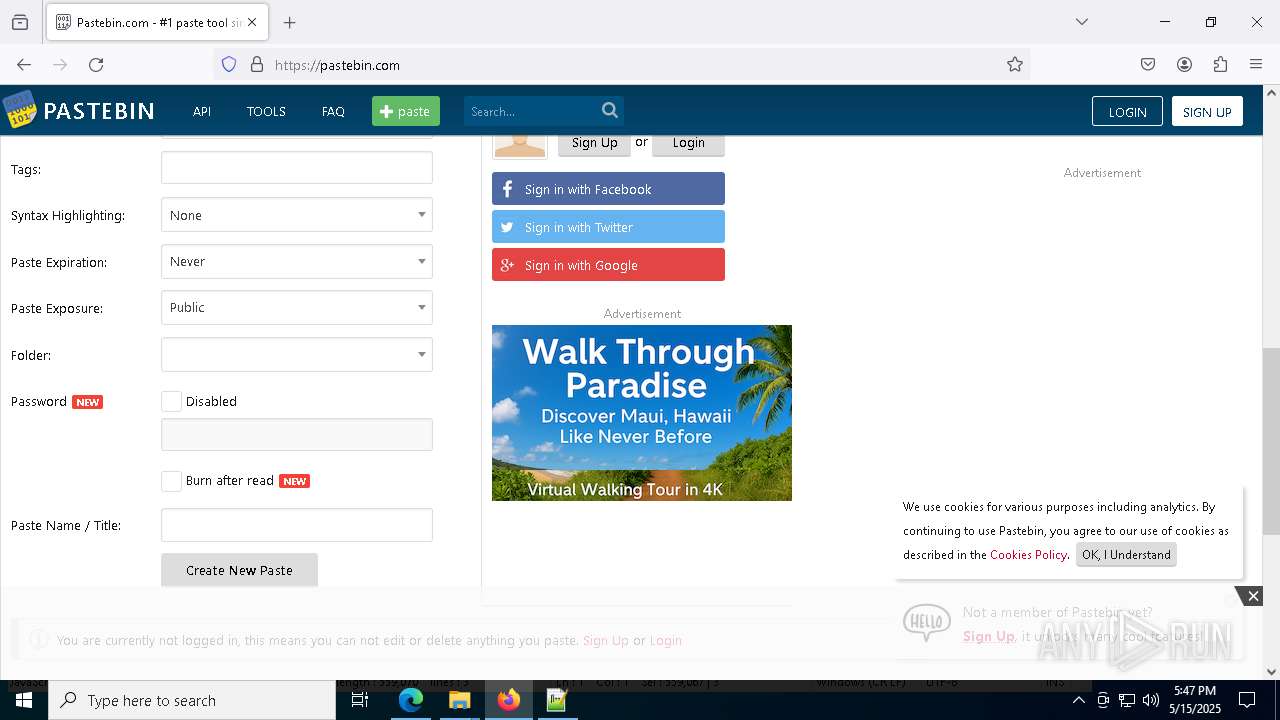Screen dimensions: 1280x720
Task: Sign in with Google
Action: coord(608,265)
